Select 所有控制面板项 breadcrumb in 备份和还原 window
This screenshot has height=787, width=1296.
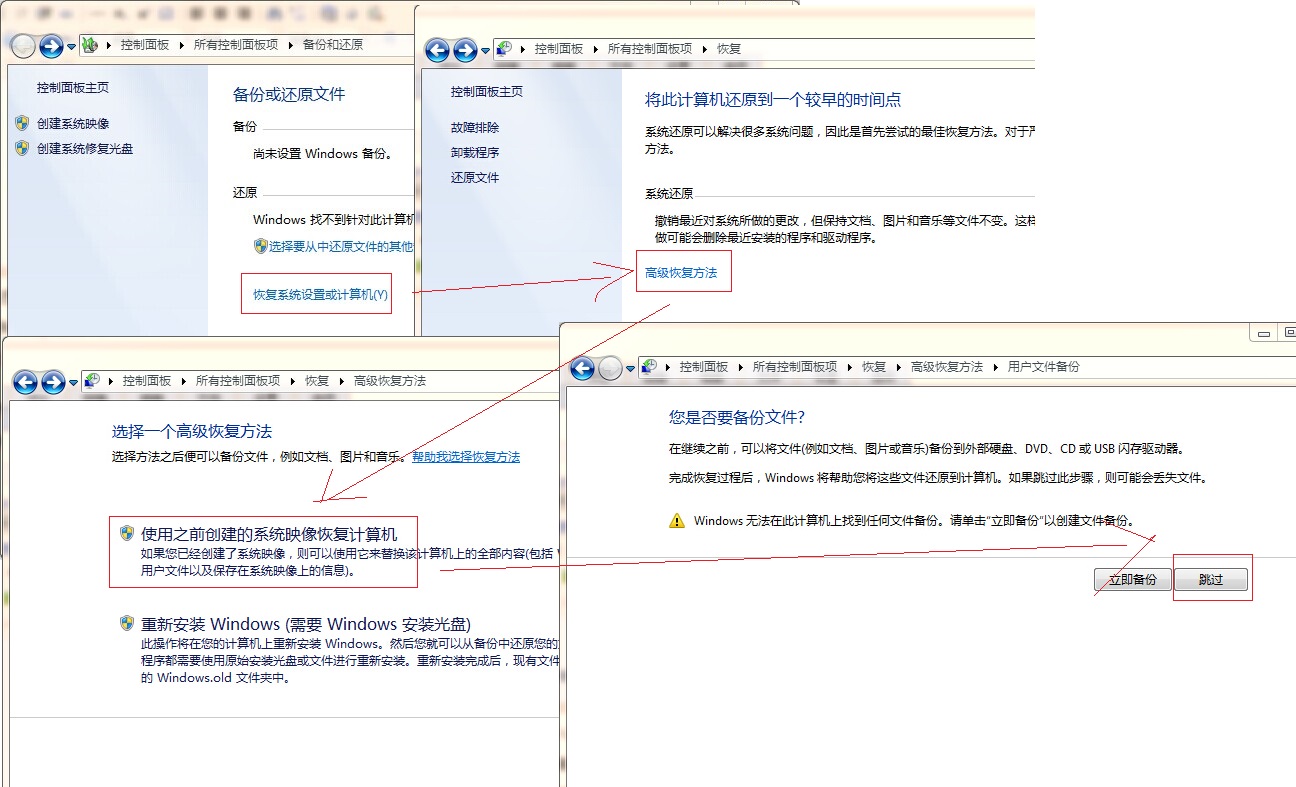[x=236, y=45]
